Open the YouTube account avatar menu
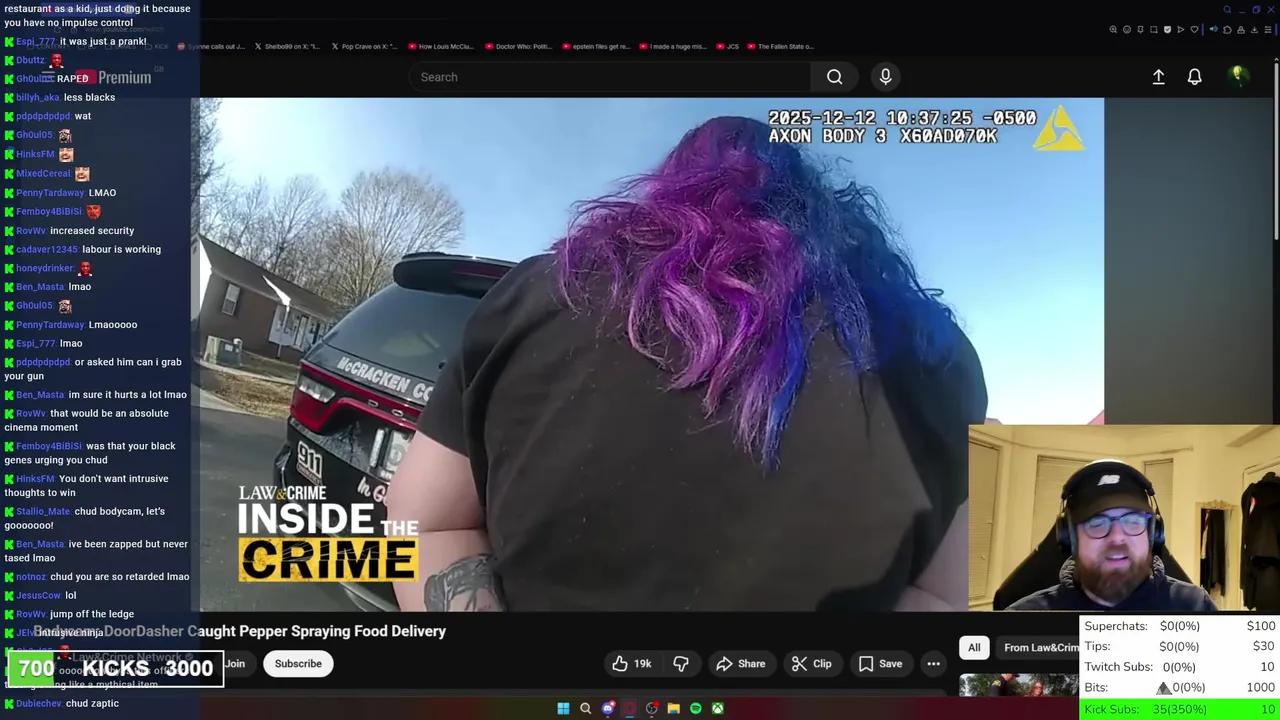1280x720 pixels. [1238, 76]
